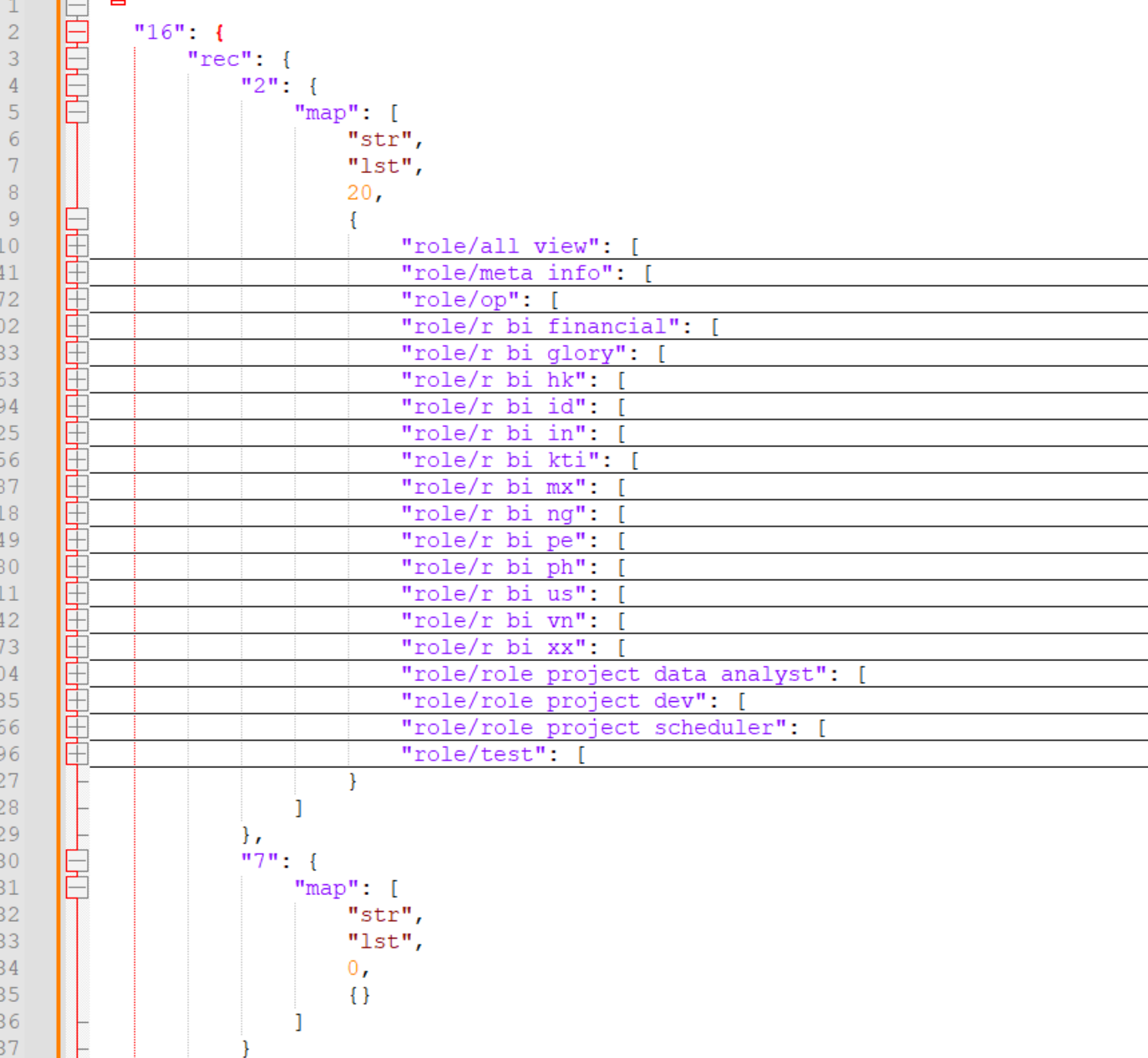Screen dimensions: 1148x1058
Task: Expand the "role/op" fold marker
Action: [x=77, y=299]
